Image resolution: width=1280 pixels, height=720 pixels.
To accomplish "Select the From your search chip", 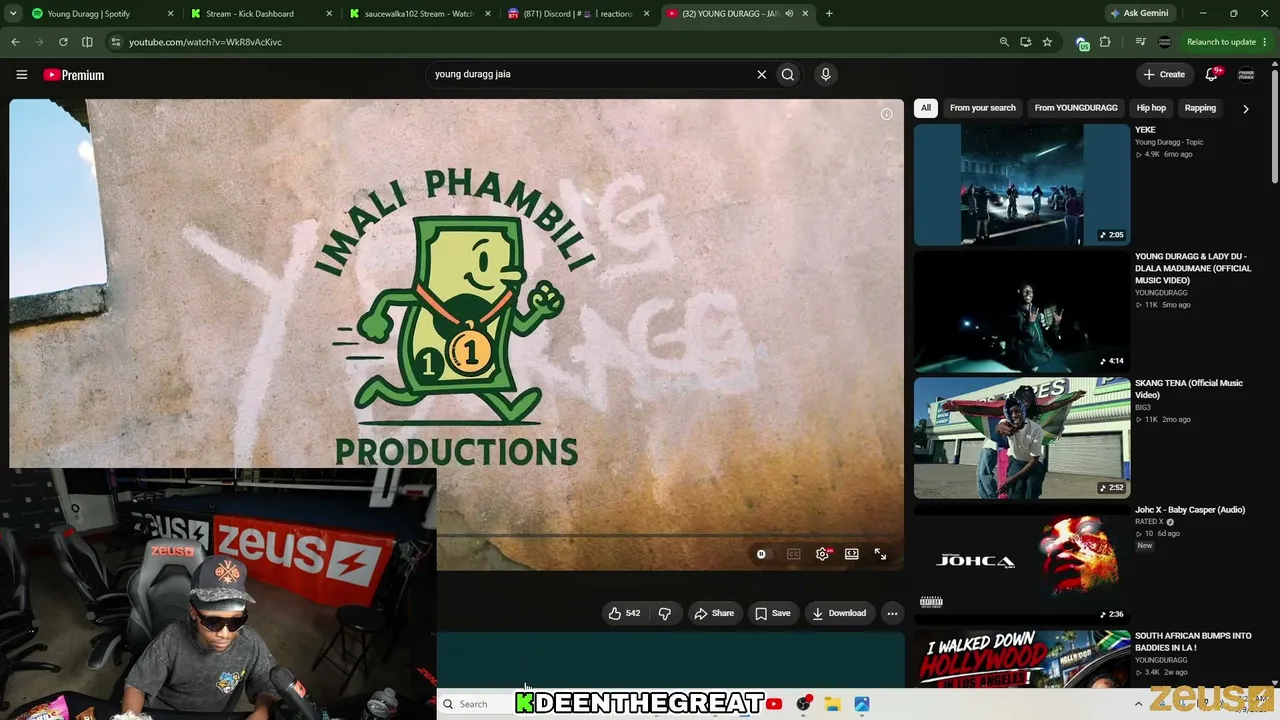I will click(983, 108).
